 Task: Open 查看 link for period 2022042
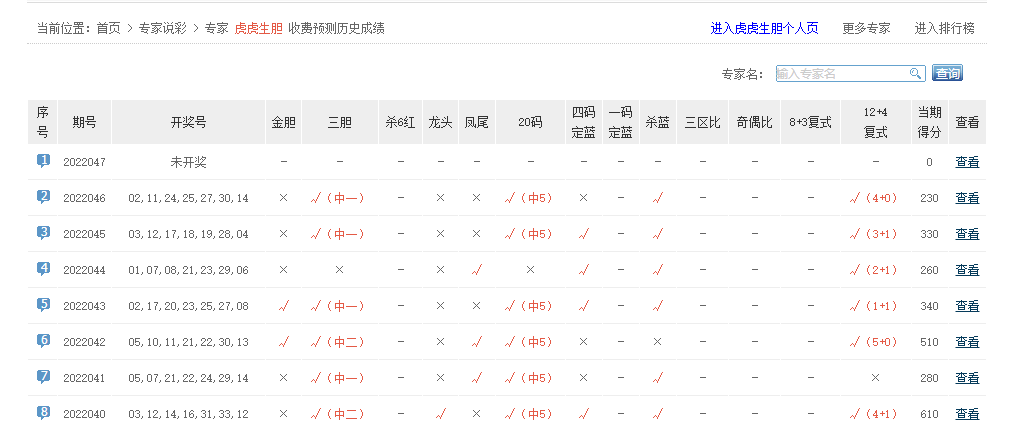tap(967, 342)
